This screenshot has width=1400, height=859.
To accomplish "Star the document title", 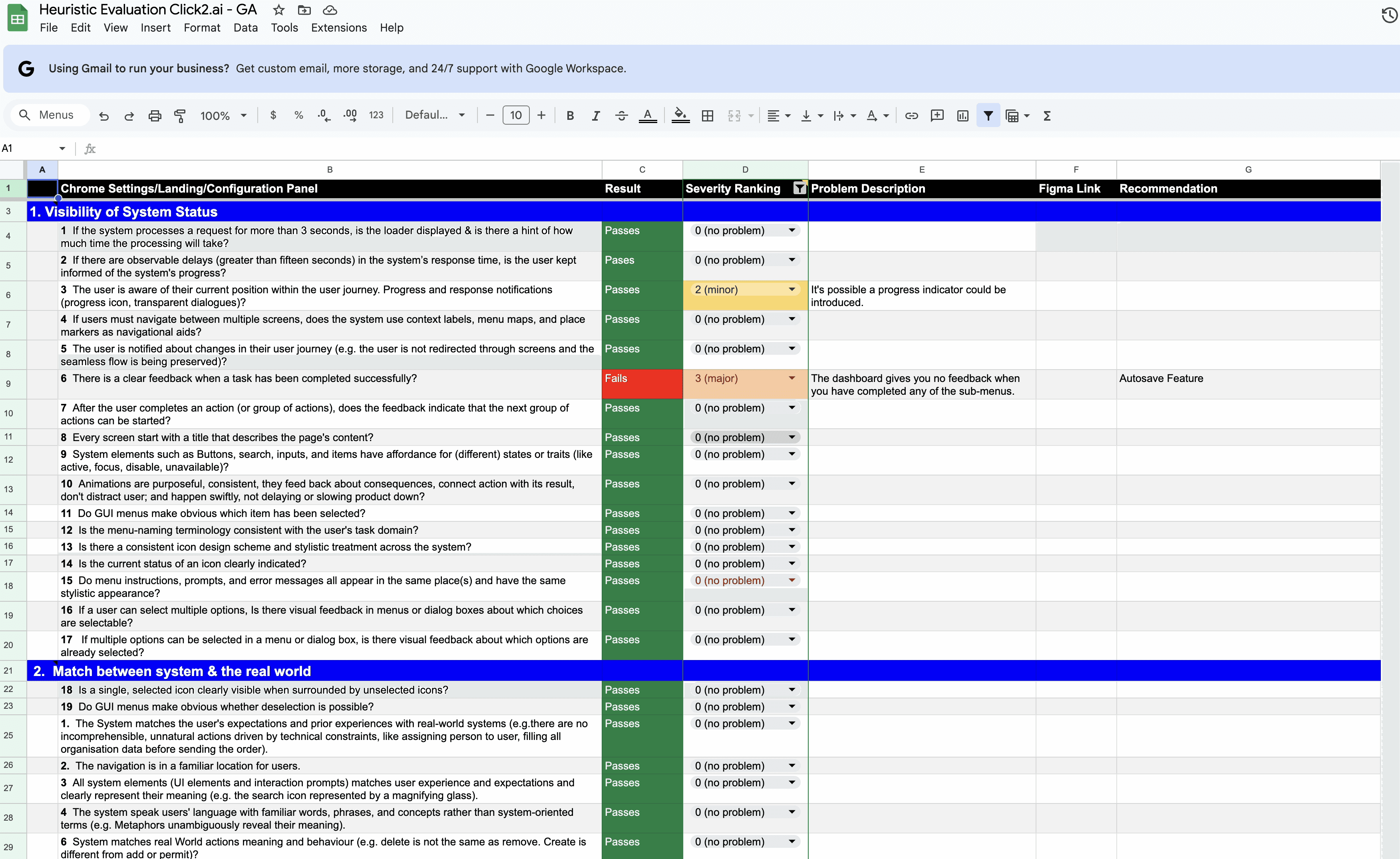I will (278, 10).
